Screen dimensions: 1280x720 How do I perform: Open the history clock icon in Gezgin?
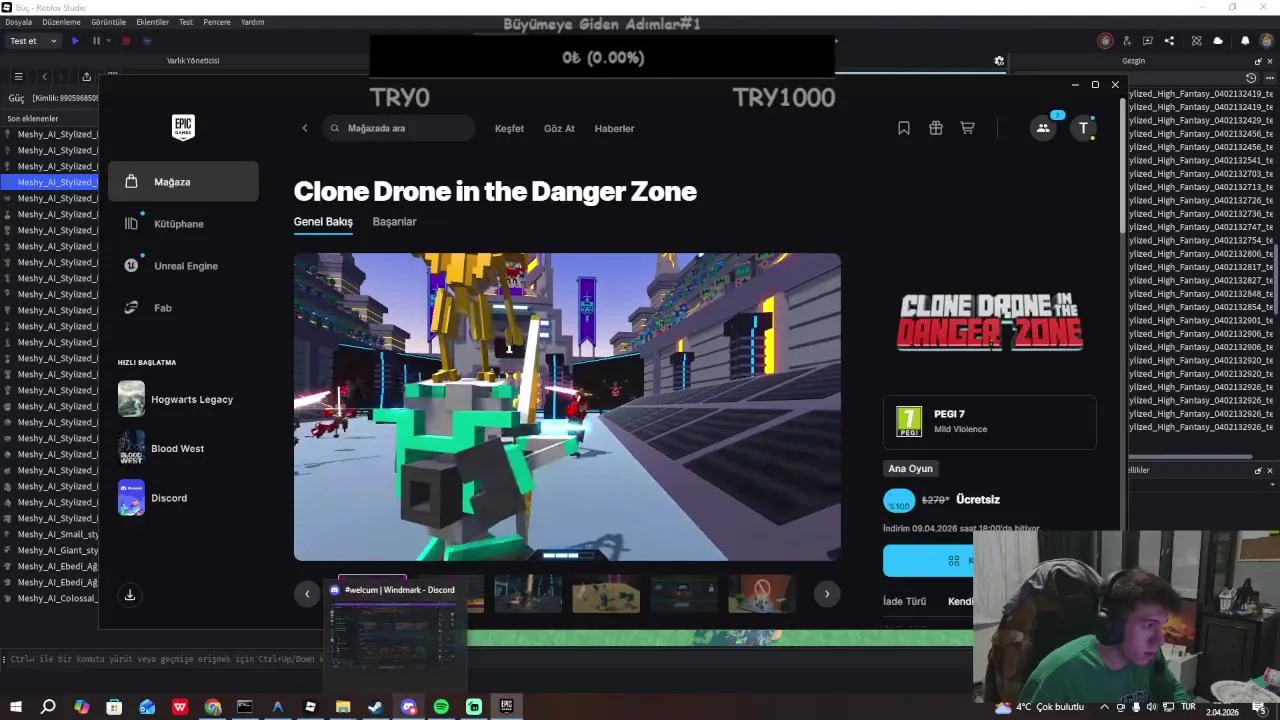pyautogui.click(x=1251, y=78)
